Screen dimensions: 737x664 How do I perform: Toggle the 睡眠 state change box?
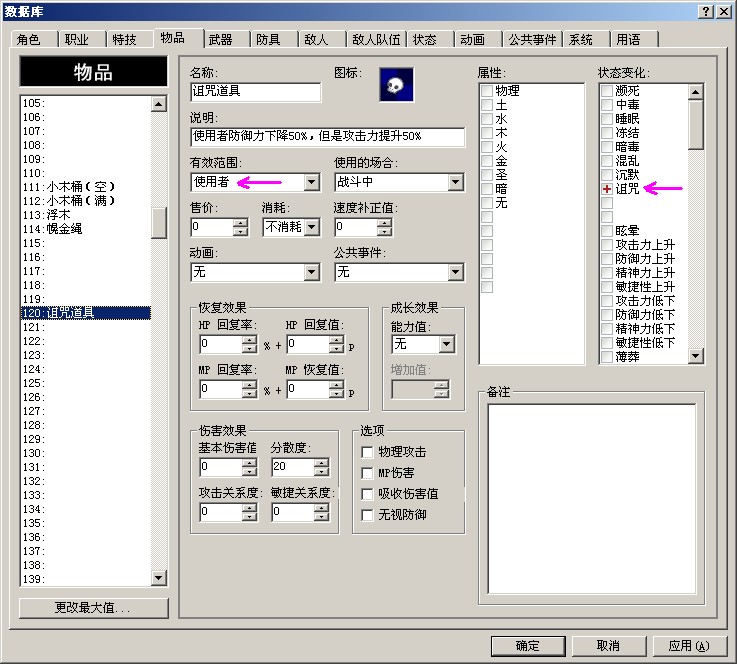tap(607, 118)
